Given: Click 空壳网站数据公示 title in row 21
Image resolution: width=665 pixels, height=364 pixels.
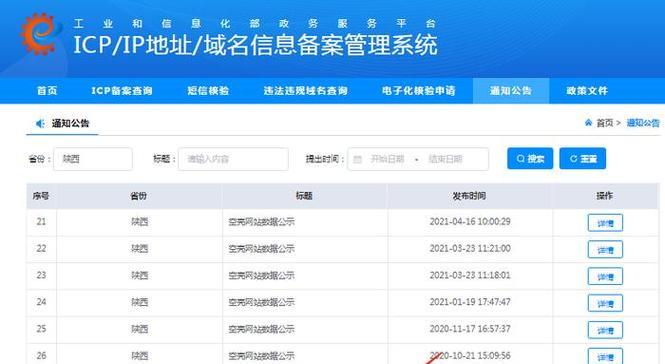Looking at the screenshot, I should (261, 222).
